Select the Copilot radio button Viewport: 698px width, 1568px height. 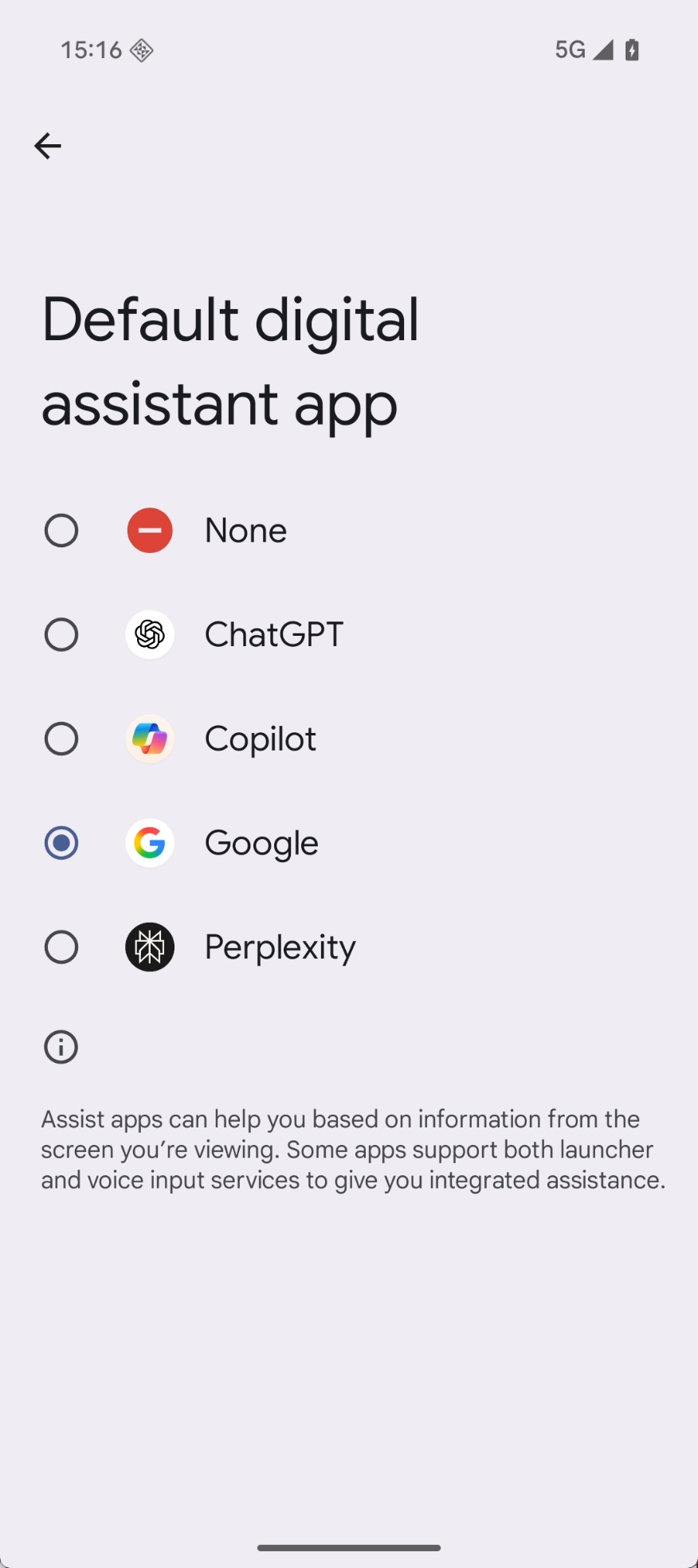(x=61, y=739)
